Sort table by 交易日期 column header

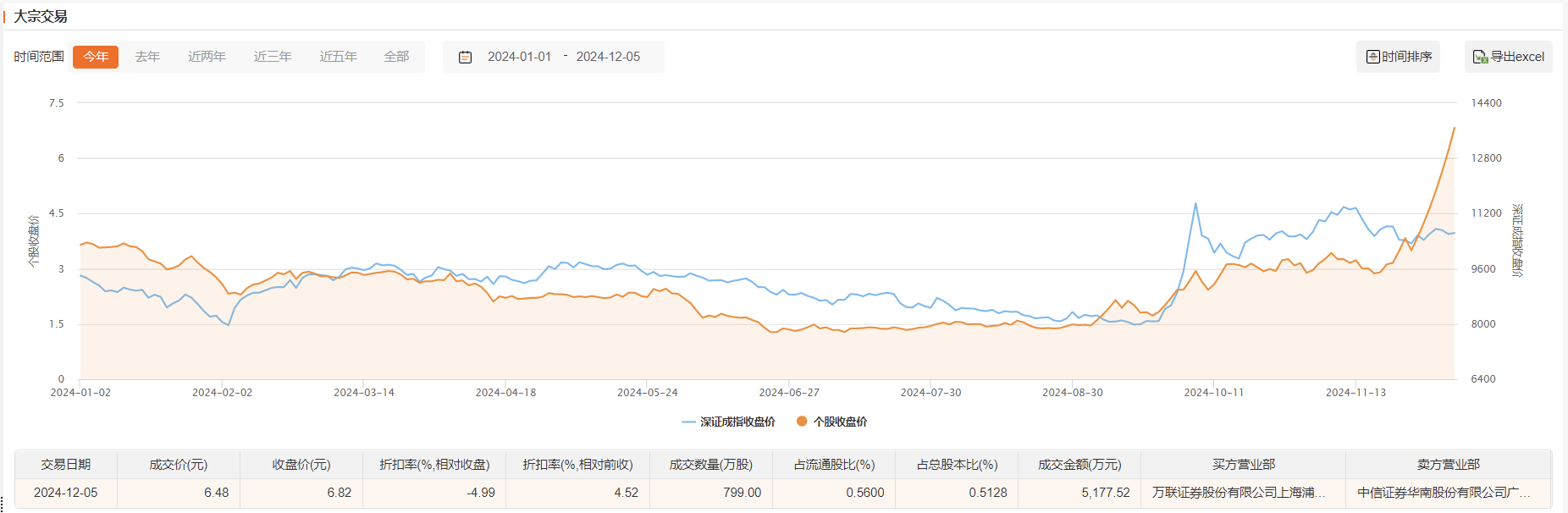(66, 465)
